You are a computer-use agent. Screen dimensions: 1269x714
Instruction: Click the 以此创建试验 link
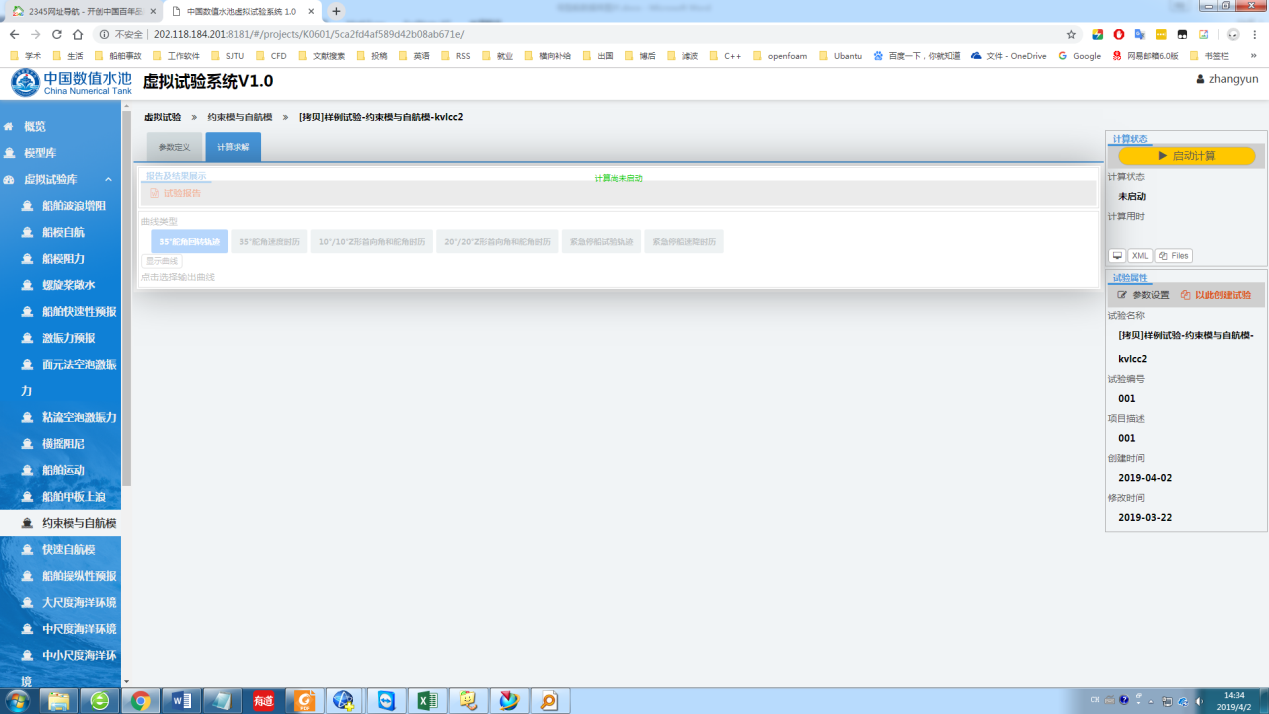(x=1216, y=295)
